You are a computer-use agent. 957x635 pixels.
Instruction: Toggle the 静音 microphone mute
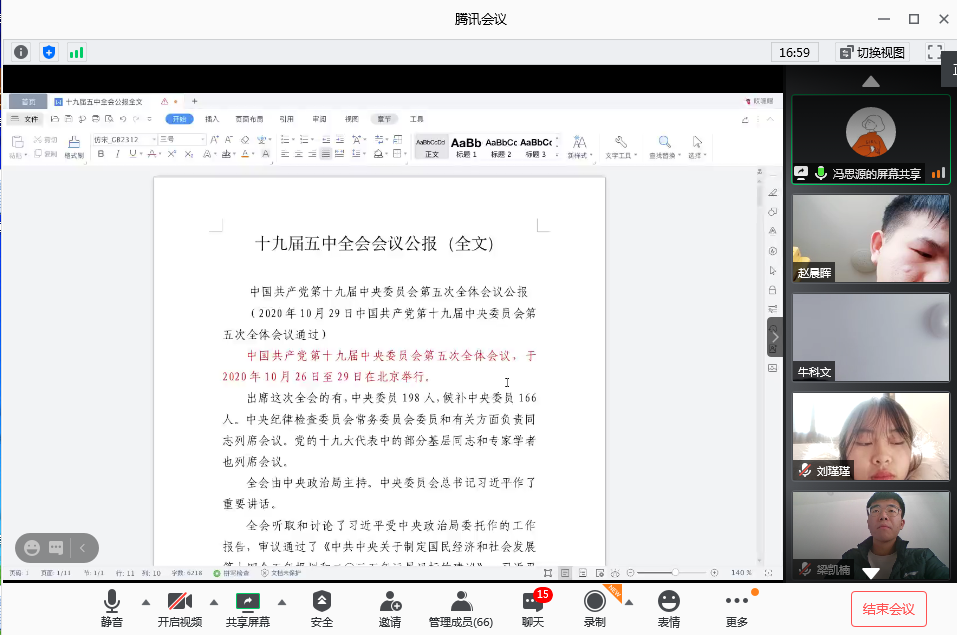(111, 608)
